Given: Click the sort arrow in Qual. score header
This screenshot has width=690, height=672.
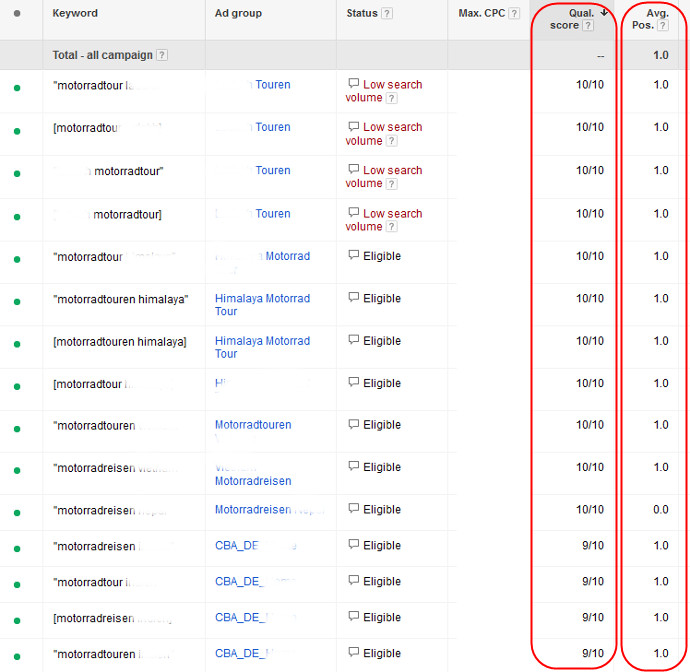Looking at the screenshot, I should [x=604, y=13].
